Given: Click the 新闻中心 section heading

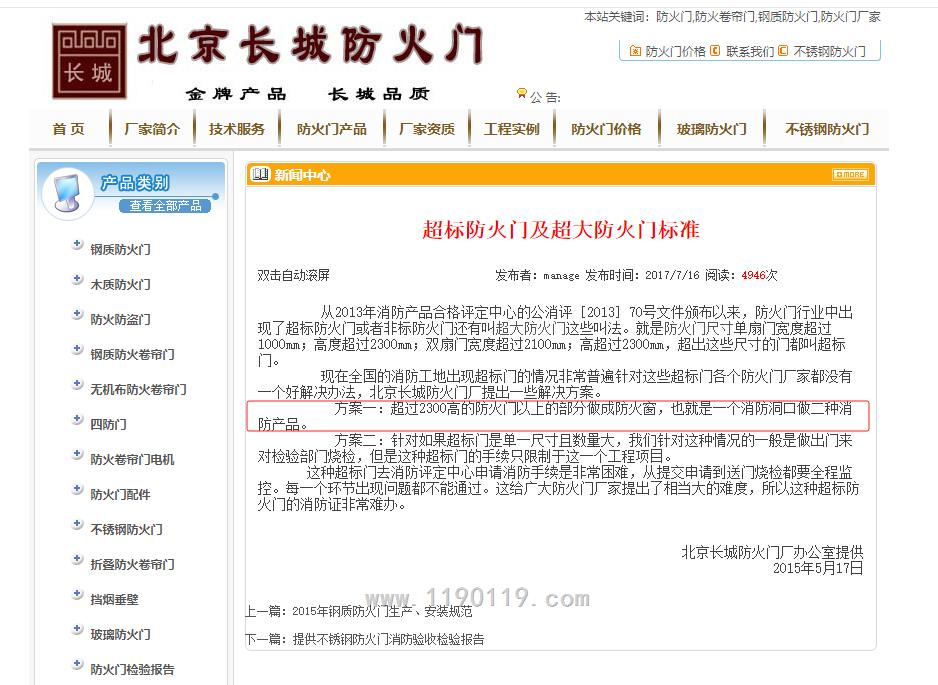Looking at the screenshot, I should [302, 175].
